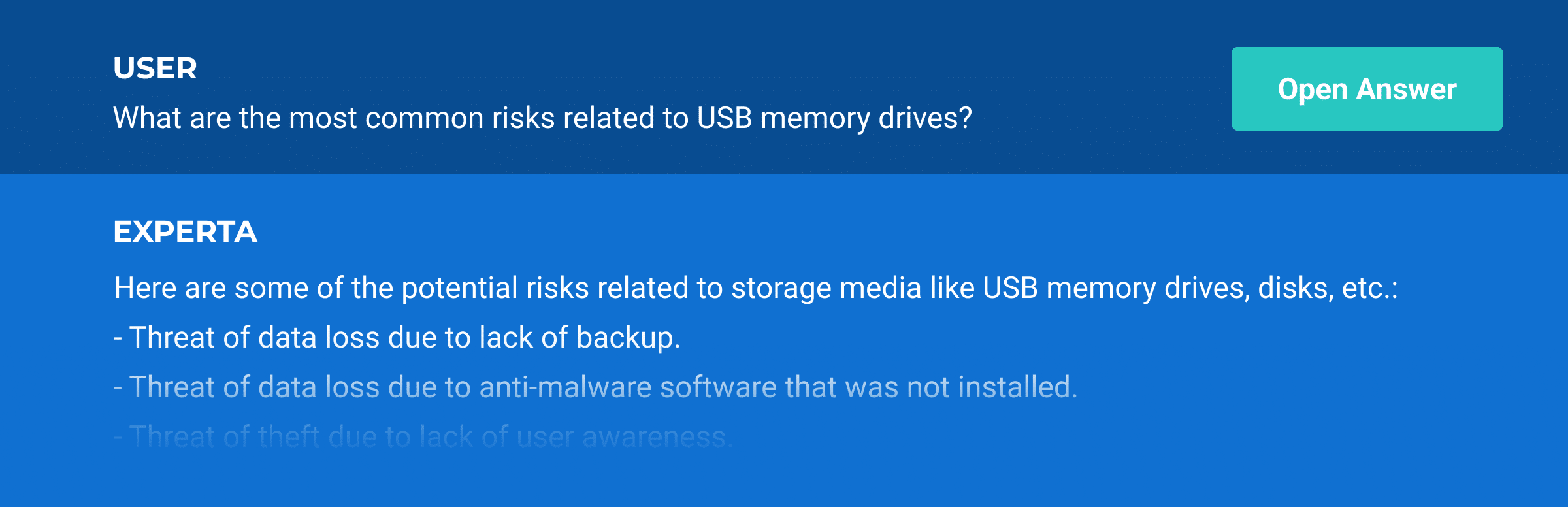This screenshot has height=507, width=1568.
Task: Select the EXPERTA heading label
Action: click(186, 232)
